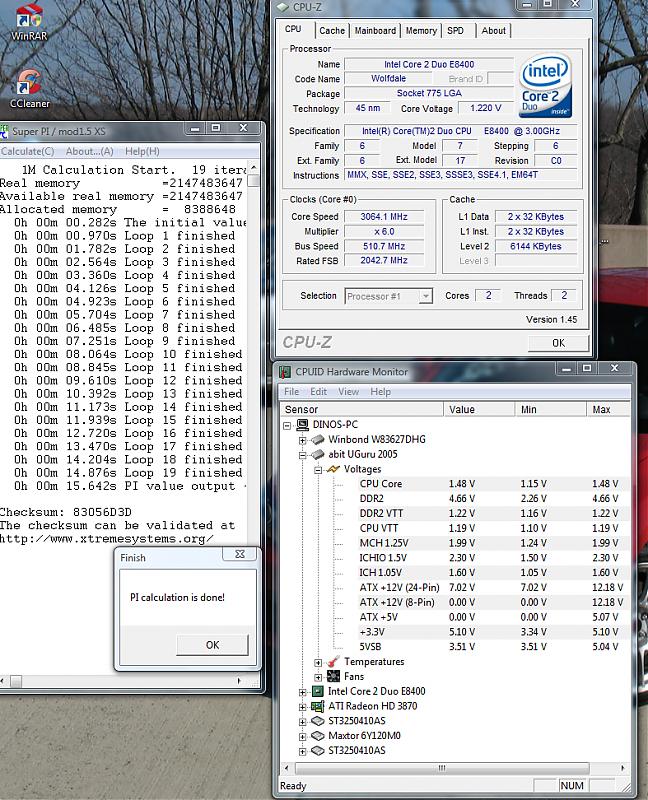Image resolution: width=648 pixels, height=800 pixels.
Task: Select the CPU tab in CPU-Z
Action: click(x=293, y=29)
